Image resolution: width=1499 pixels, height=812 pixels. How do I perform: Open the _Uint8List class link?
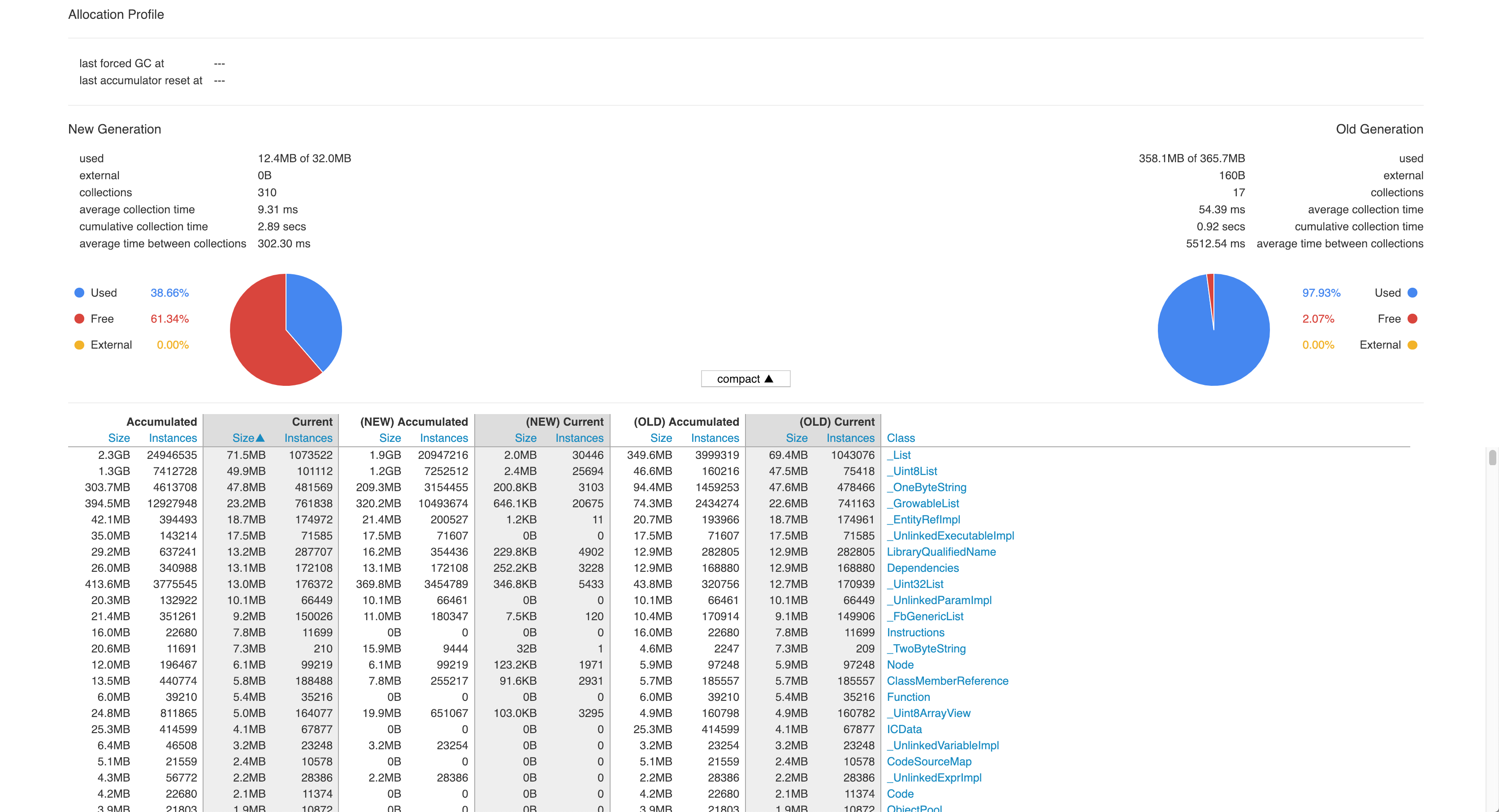tap(911, 471)
